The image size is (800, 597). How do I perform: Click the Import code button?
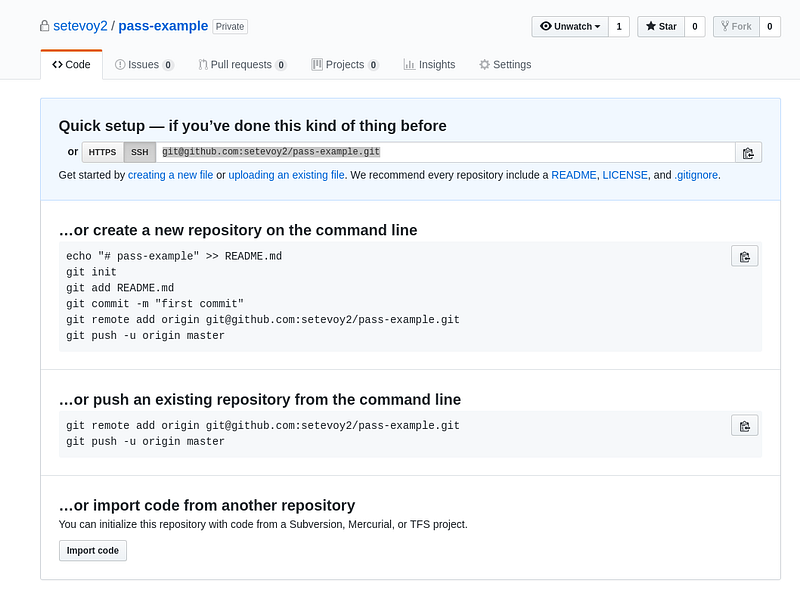point(93,551)
